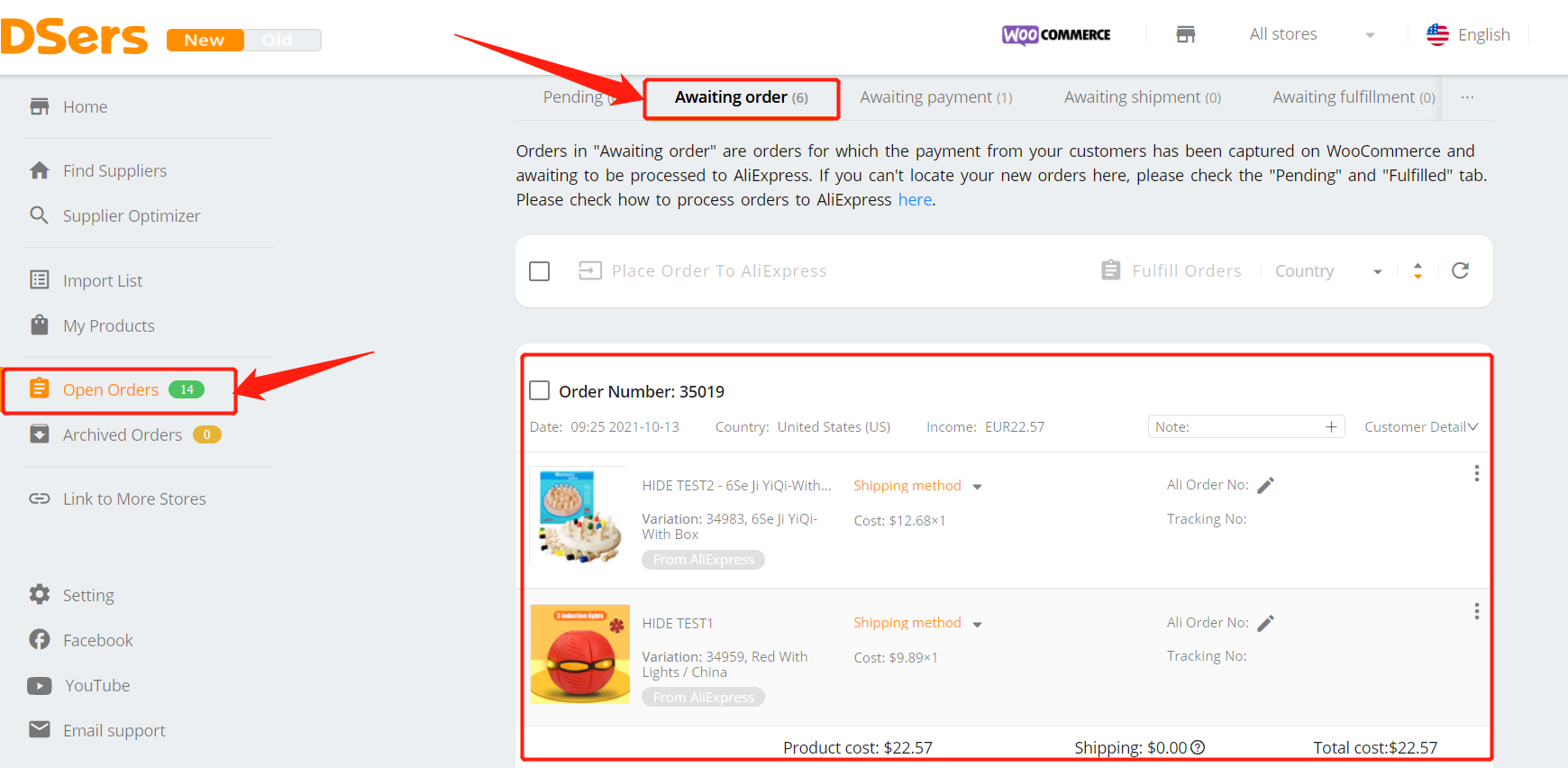
Task: Click the Supplier Optimizer magnifier icon
Action: 40,215
